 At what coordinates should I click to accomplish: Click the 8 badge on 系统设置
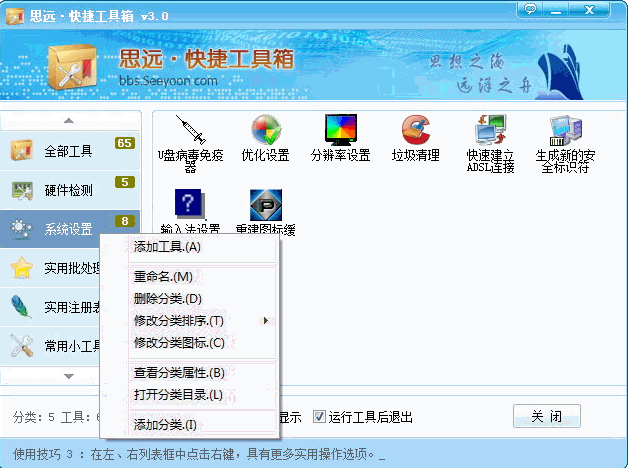click(125, 221)
